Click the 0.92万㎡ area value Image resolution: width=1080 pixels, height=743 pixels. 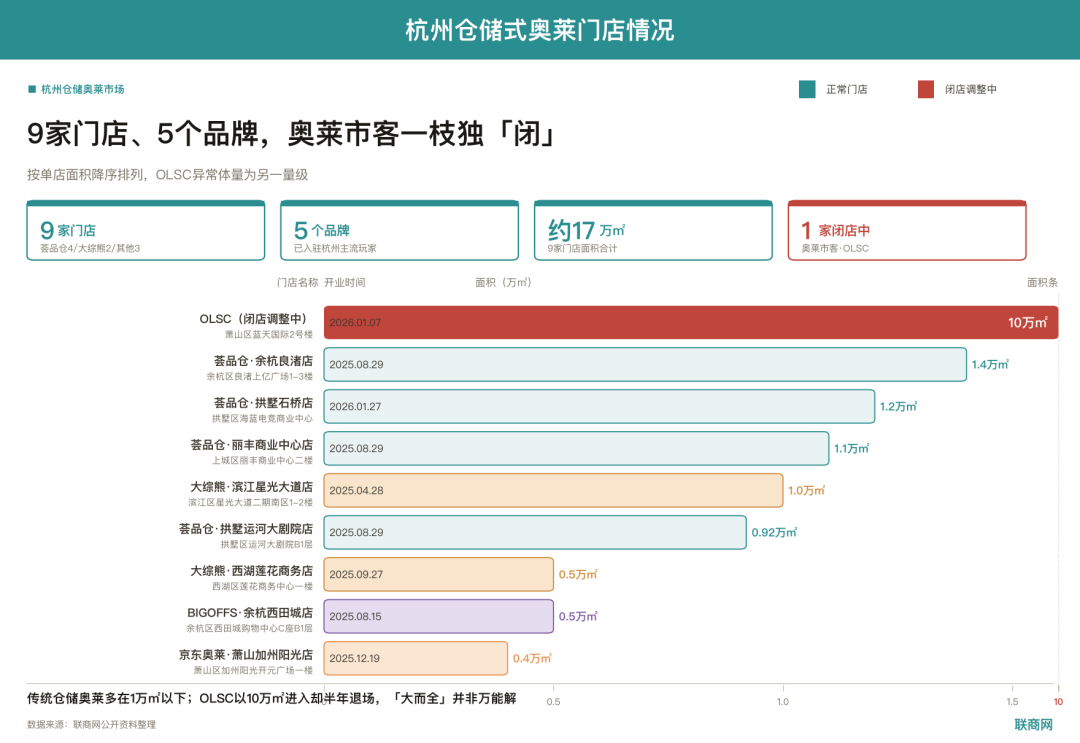coord(774,532)
